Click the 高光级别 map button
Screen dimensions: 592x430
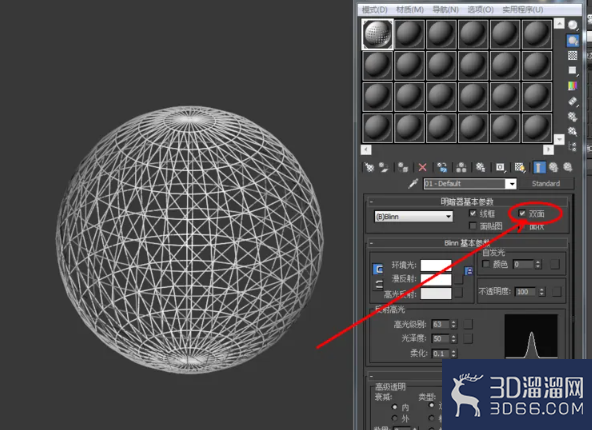coord(468,324)
